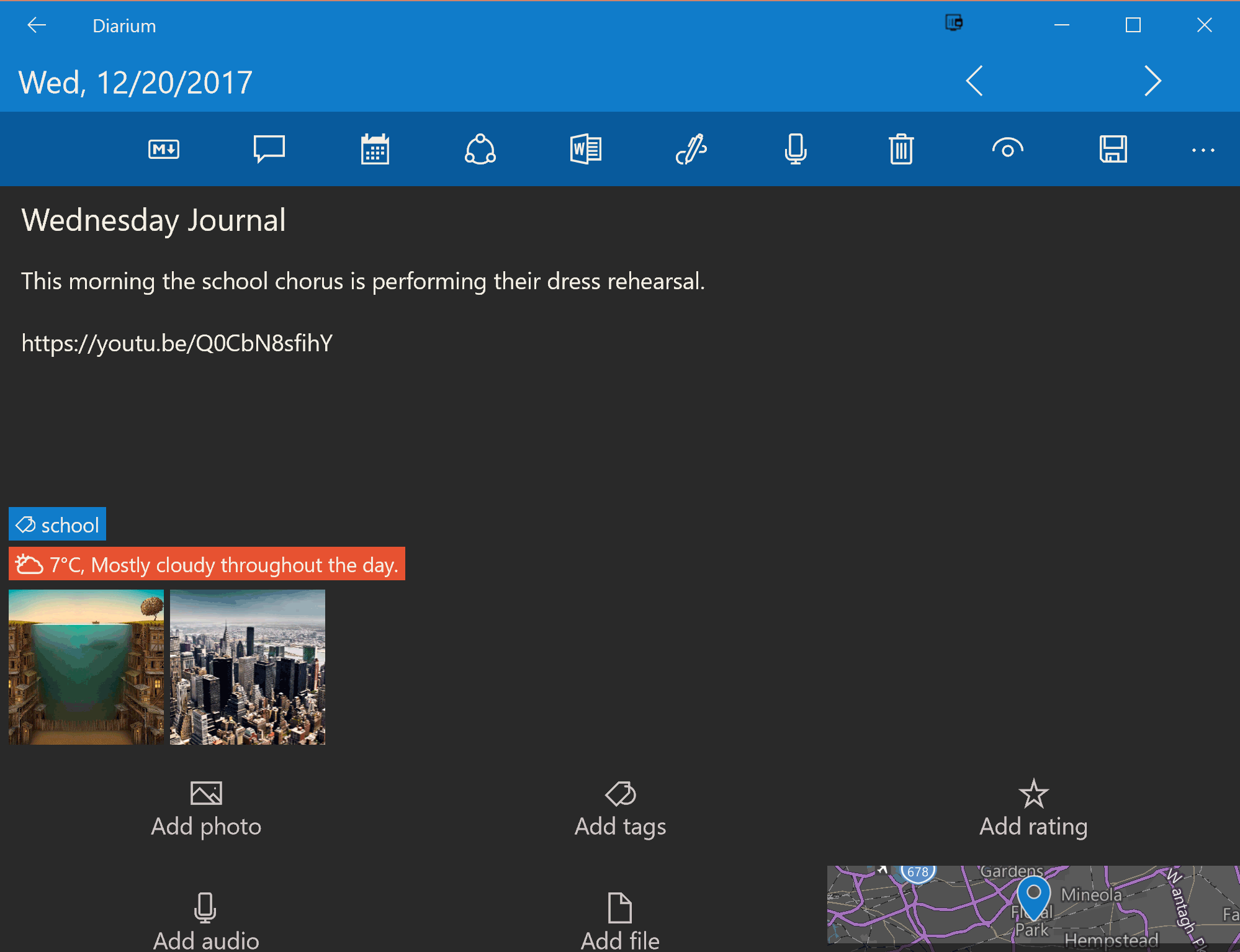Open the speech bubble comment icon

coord(269,149)
